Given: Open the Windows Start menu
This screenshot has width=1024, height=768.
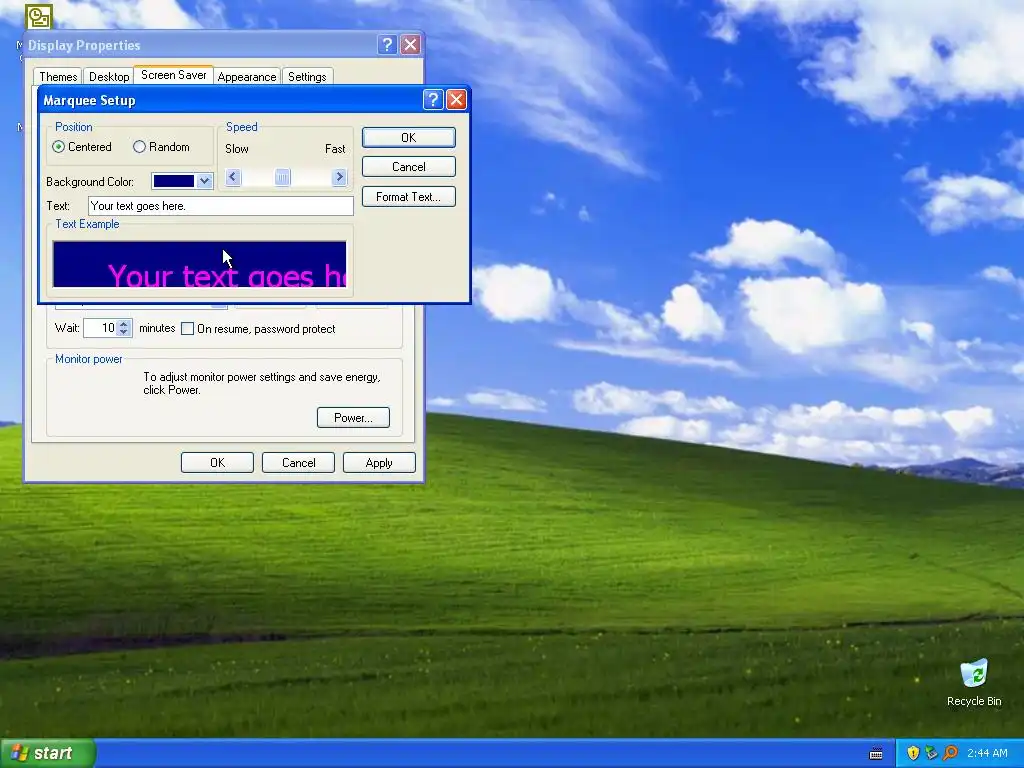Looking at the screenshot, I should click(48, 753).
